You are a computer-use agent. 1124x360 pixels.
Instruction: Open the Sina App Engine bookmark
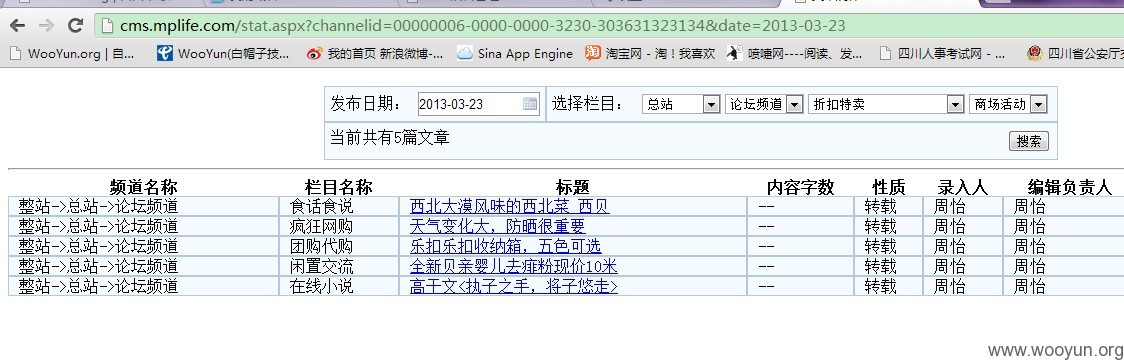point(515,53)
